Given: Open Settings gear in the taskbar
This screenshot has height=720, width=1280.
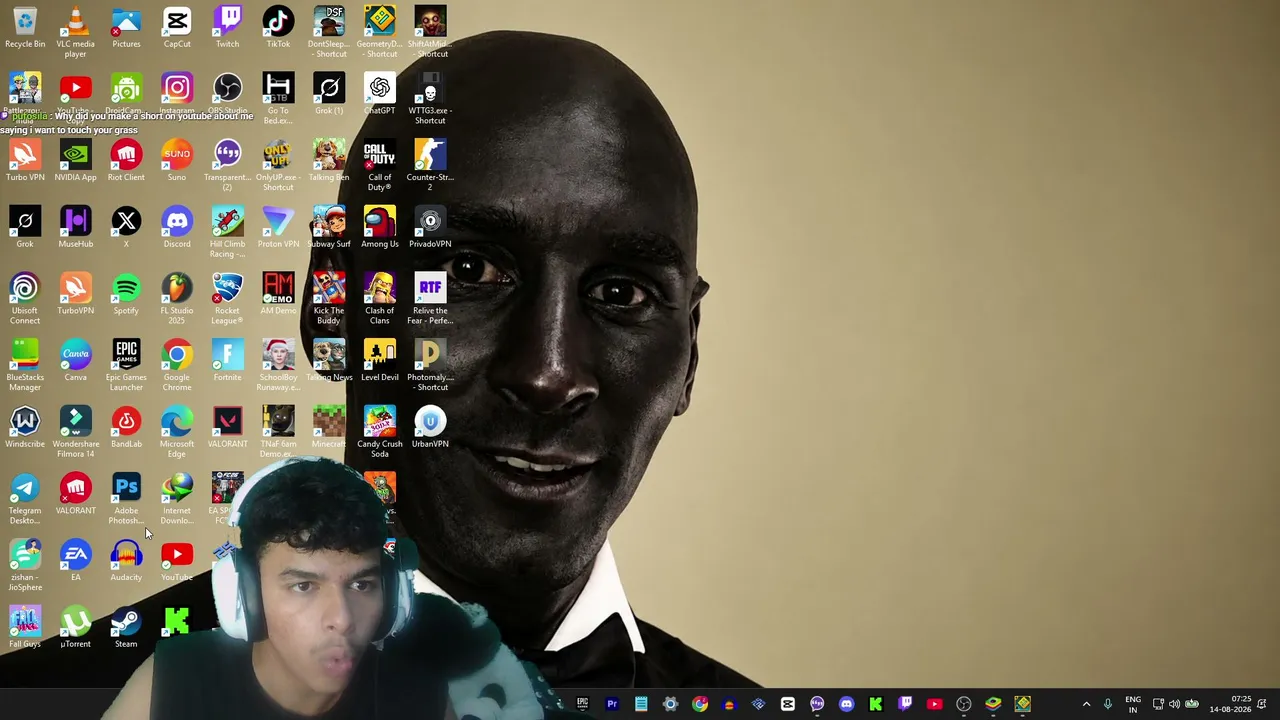Looking at the screenshot, I should point(670,704).
